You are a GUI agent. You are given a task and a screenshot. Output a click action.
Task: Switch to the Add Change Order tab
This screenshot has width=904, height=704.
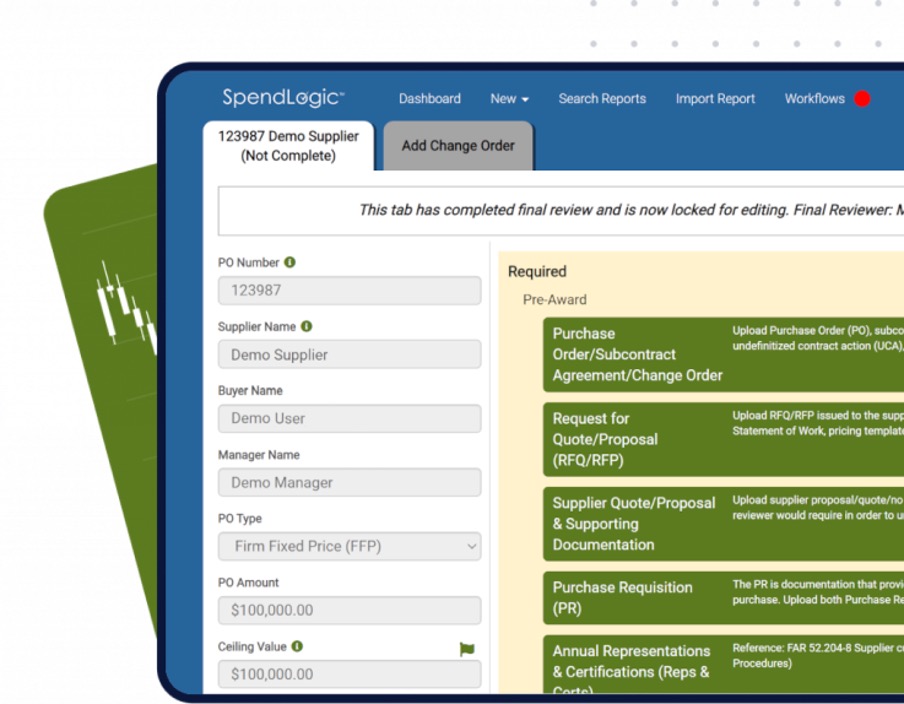[458, 146]
